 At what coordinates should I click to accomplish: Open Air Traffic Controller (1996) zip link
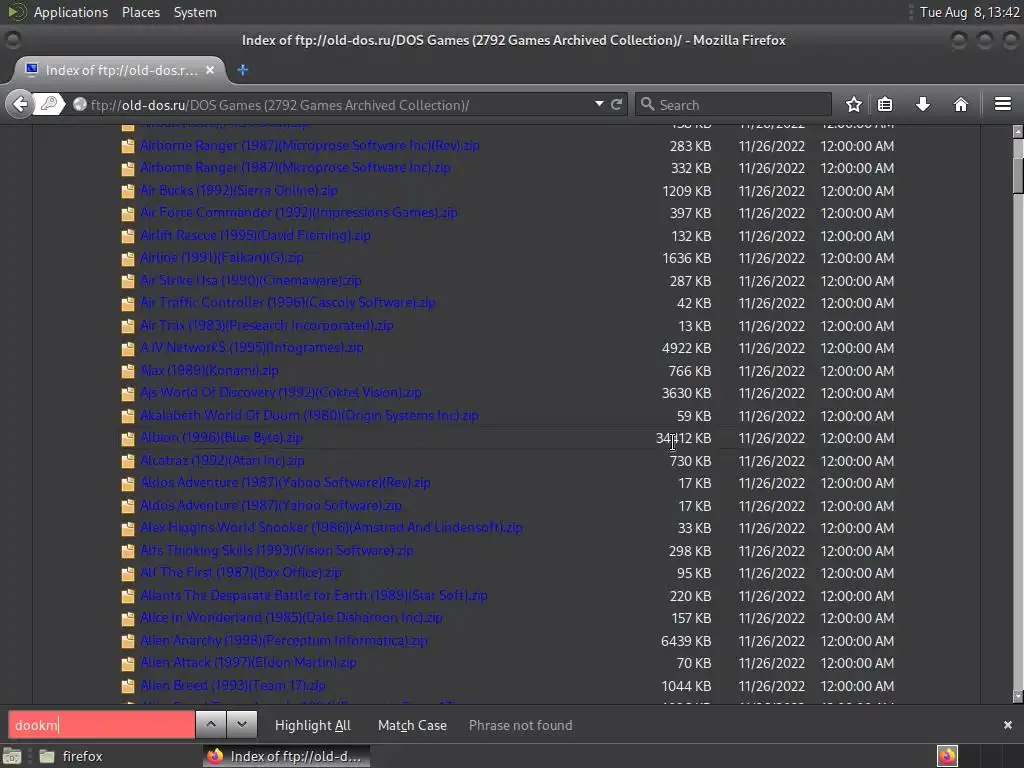[287, 303]
